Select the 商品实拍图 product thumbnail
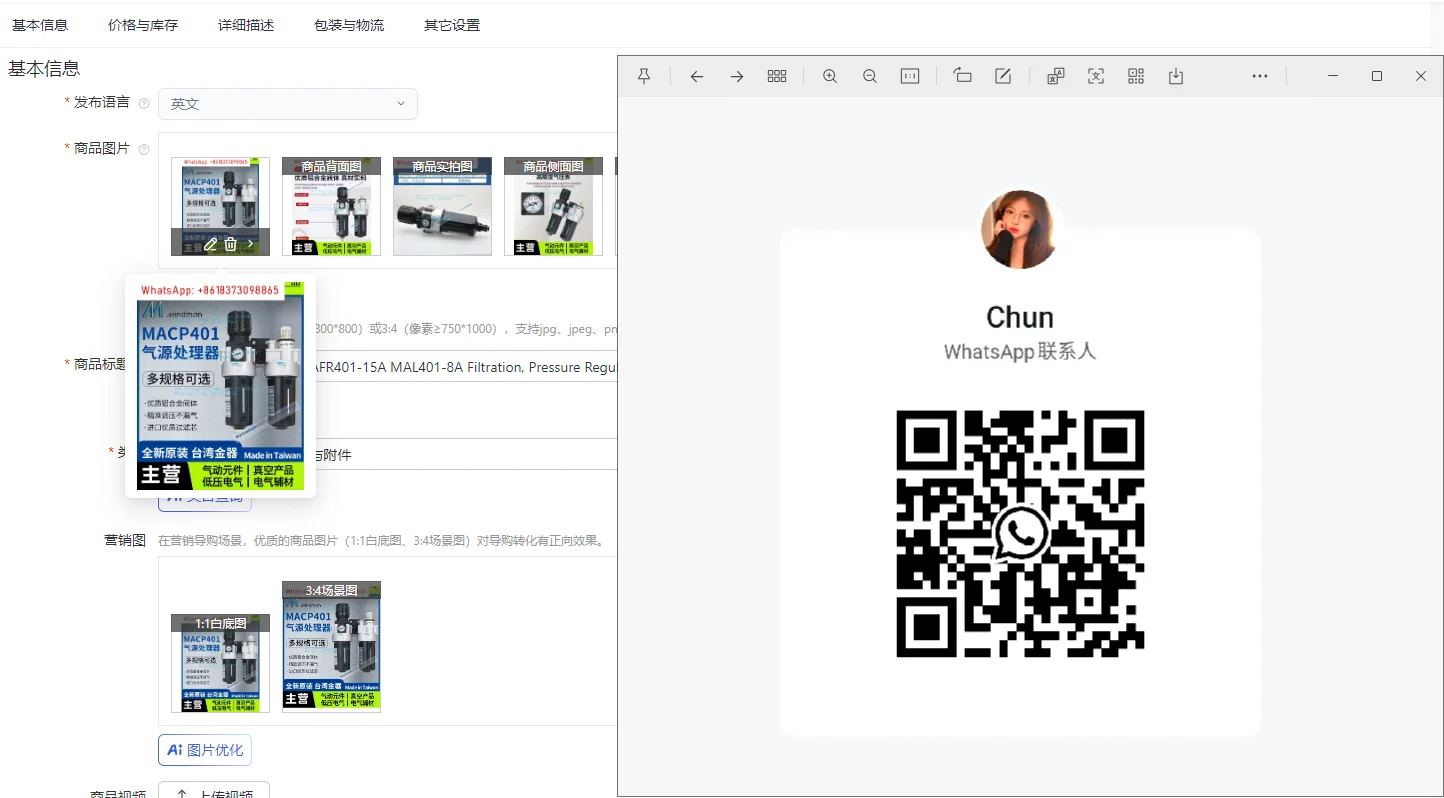The height and width of the screenshot is (798, 1444). (442, 206)
